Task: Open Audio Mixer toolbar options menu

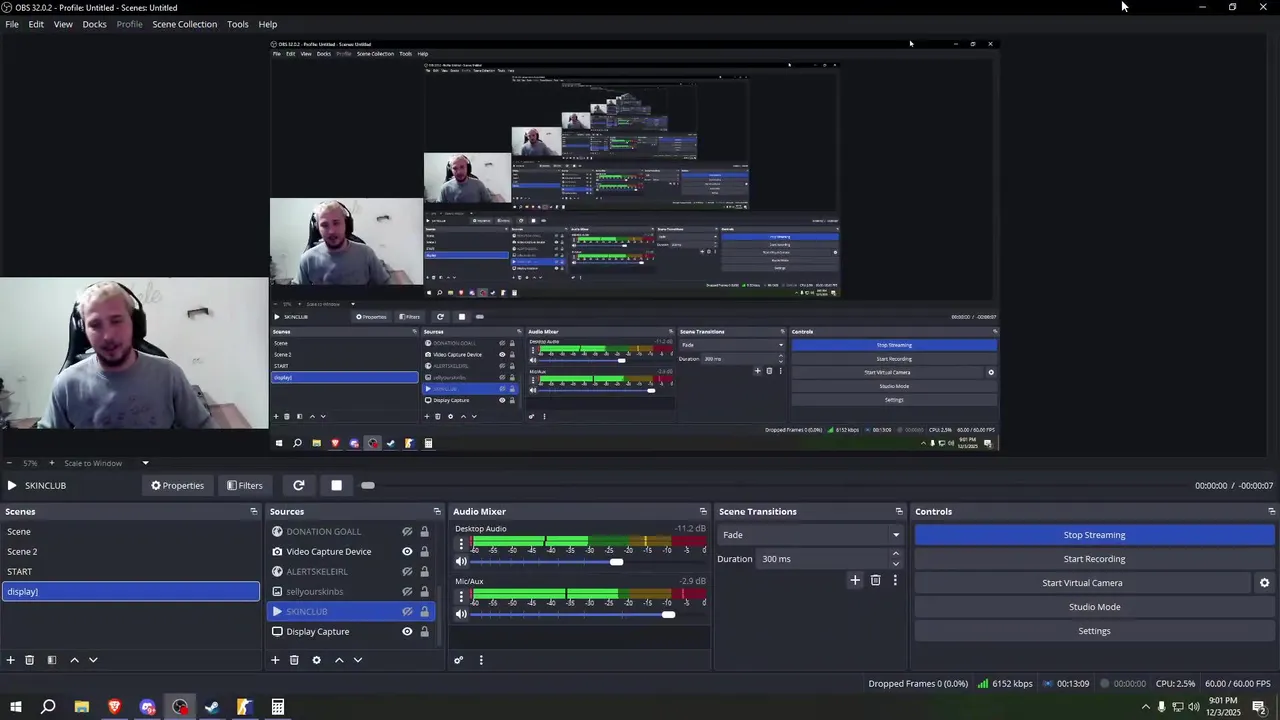Action: tap(481, 660)
